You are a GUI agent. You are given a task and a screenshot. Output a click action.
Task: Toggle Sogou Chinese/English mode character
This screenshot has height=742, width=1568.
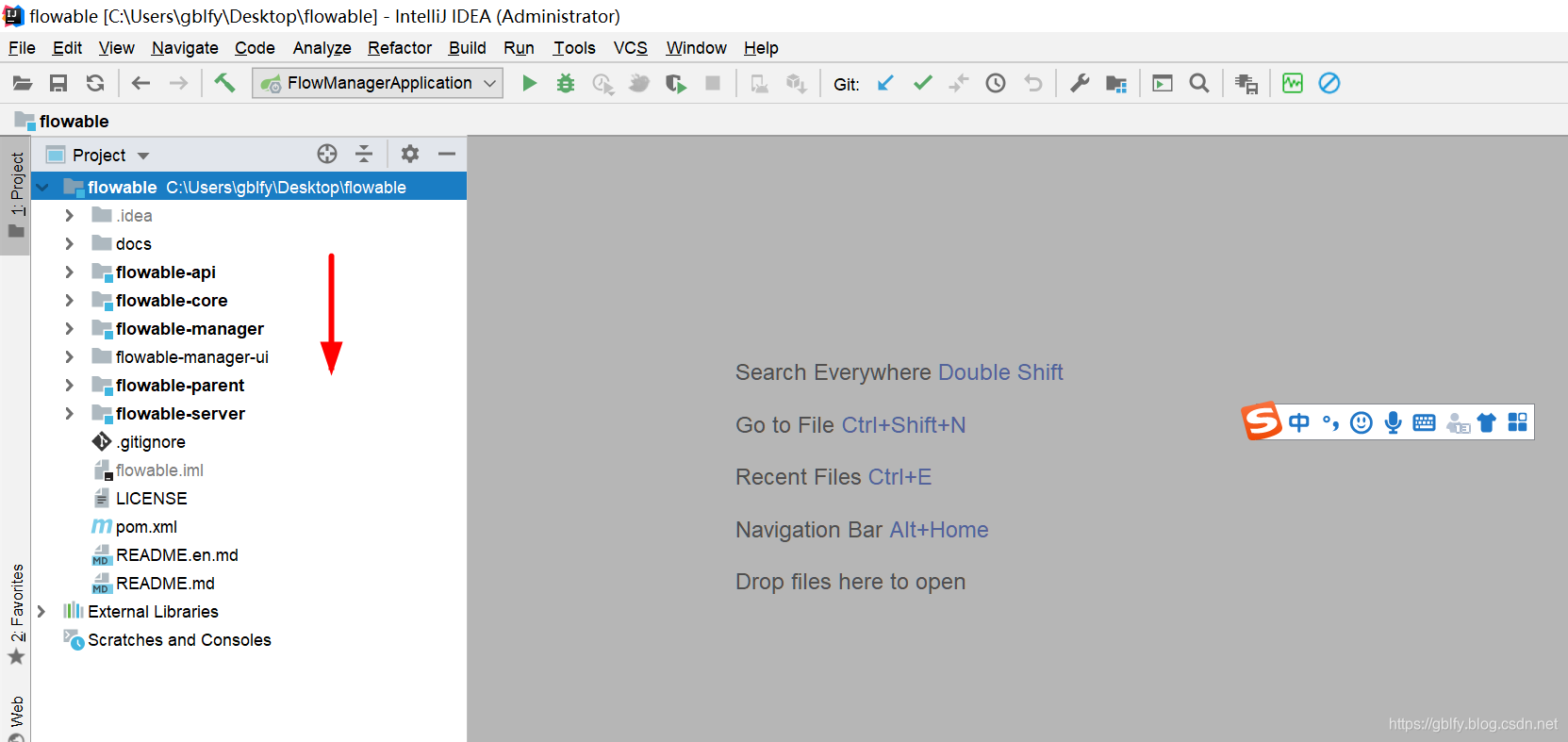coord(1299,422)
